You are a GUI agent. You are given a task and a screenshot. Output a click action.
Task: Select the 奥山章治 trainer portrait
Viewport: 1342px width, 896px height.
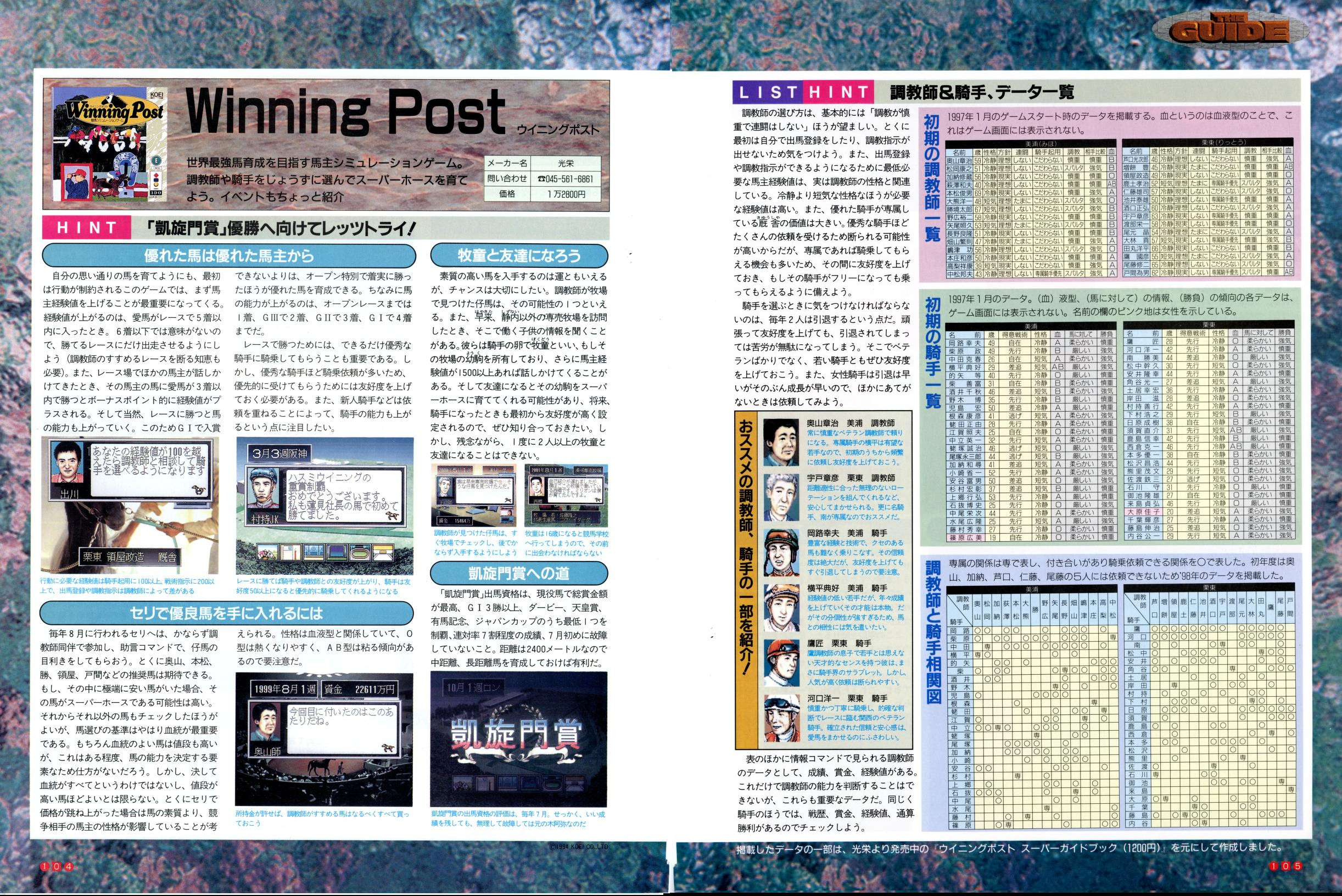pos(781,443)
